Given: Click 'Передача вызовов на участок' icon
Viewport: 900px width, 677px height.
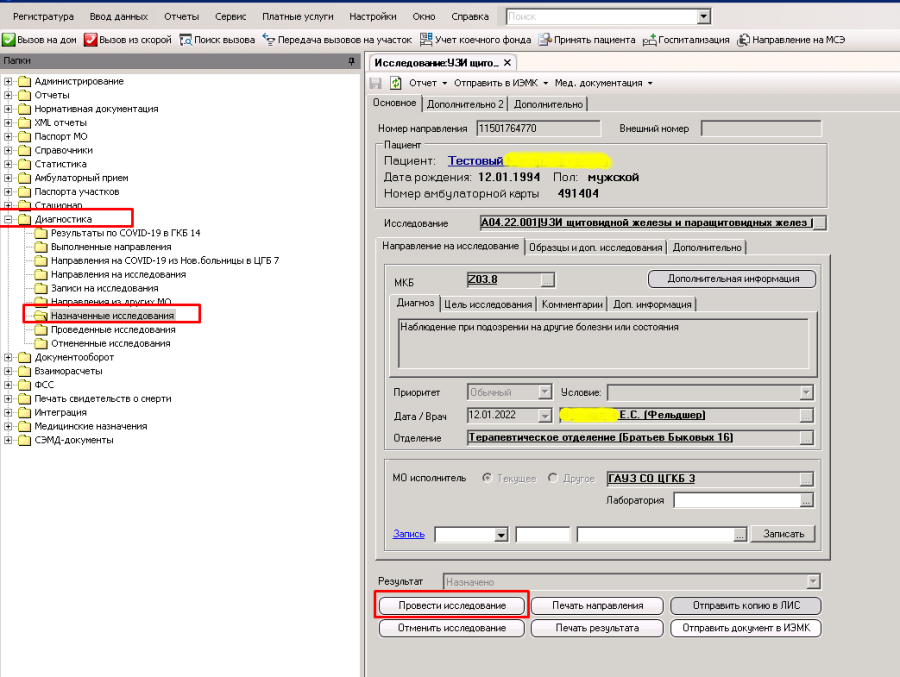Looking at the screenshot, I should click(269, 40).
